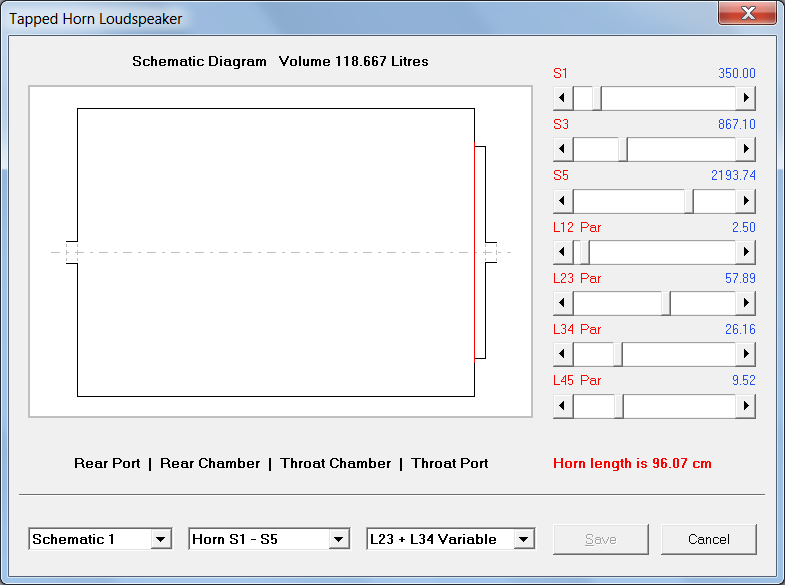Viewport: 785px width, 585px height.
Task: Increase L45 Par with right arrow
Action: coord(745,405)
